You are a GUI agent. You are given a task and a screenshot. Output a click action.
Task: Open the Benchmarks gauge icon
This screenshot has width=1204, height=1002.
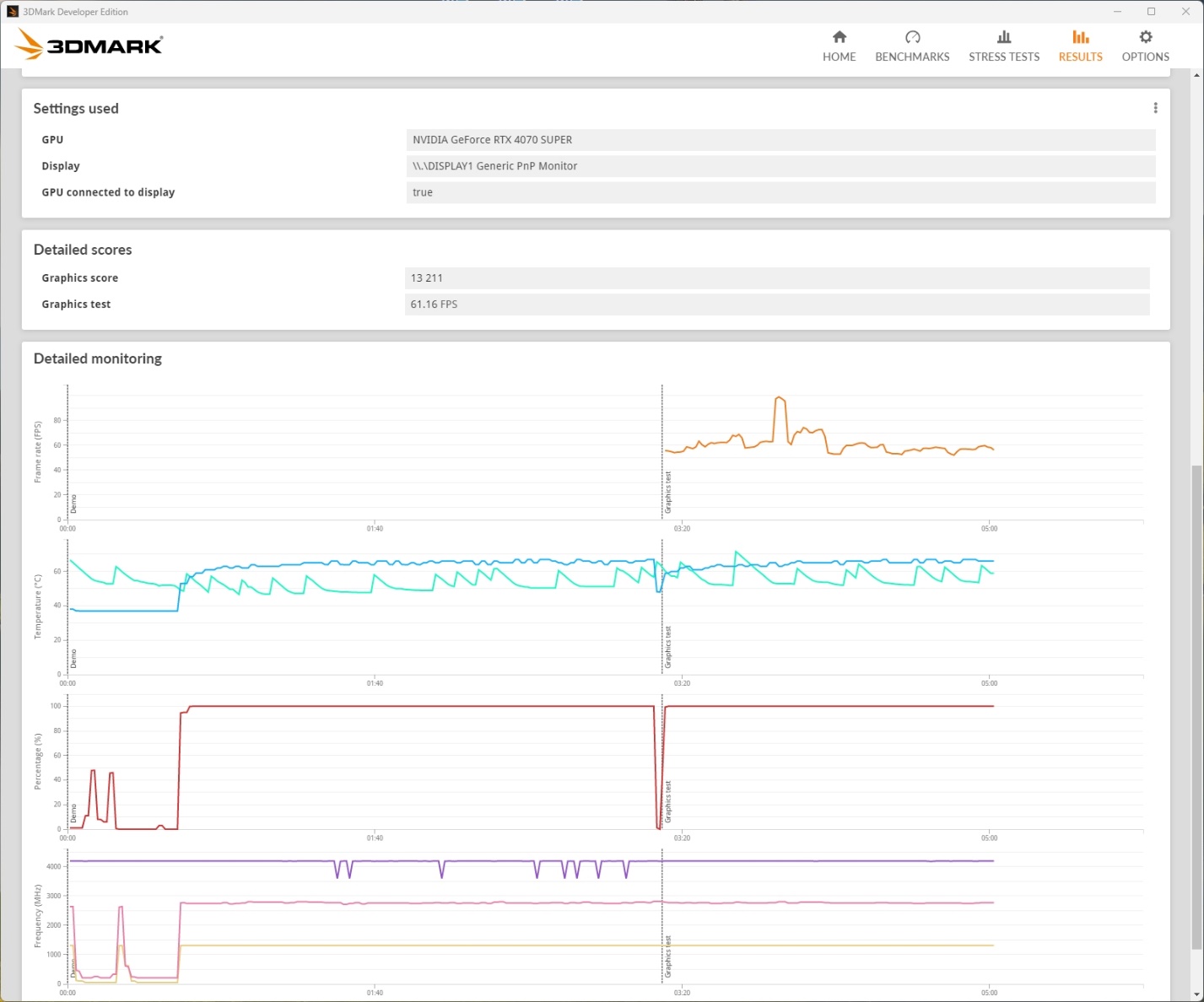pos(912,37)
